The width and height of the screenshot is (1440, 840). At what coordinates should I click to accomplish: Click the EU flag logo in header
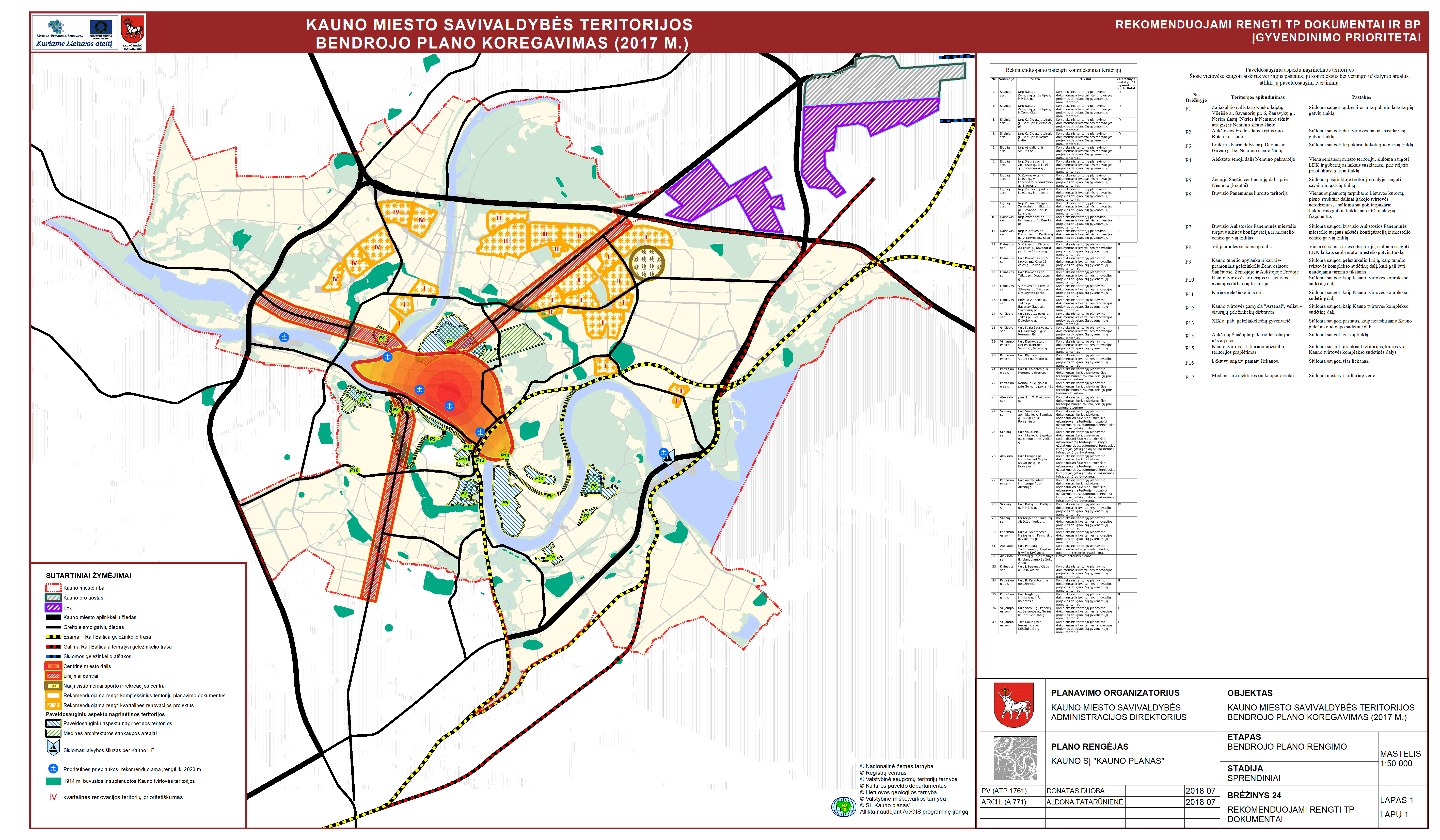(x=101, y=27)
